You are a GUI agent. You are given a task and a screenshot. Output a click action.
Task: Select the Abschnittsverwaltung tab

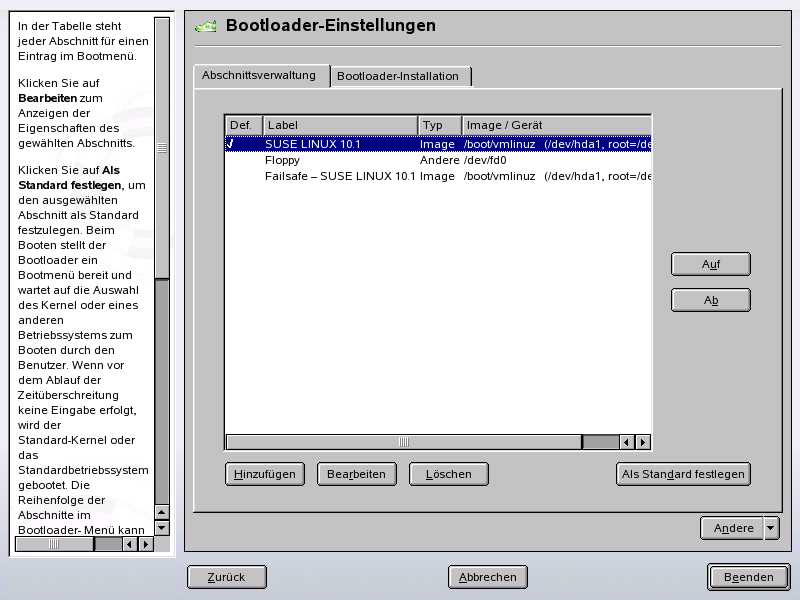(260, 74)
